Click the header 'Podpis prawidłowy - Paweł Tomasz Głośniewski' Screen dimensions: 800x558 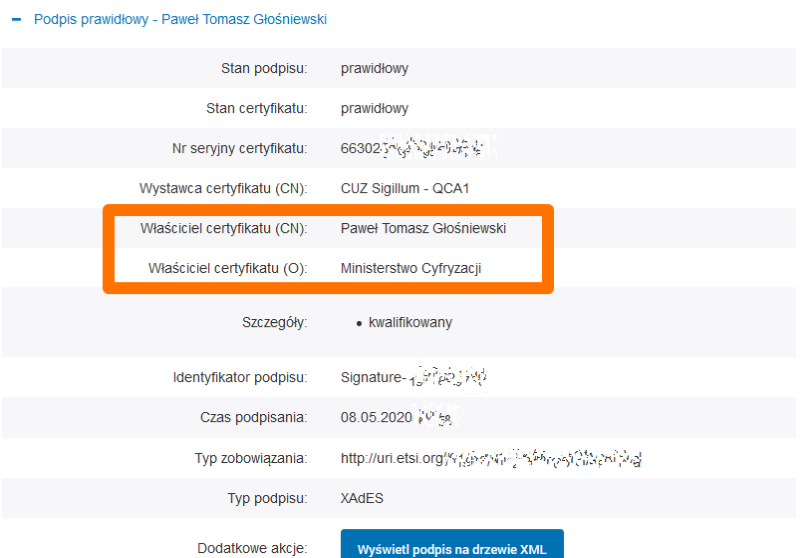(180, 19)
